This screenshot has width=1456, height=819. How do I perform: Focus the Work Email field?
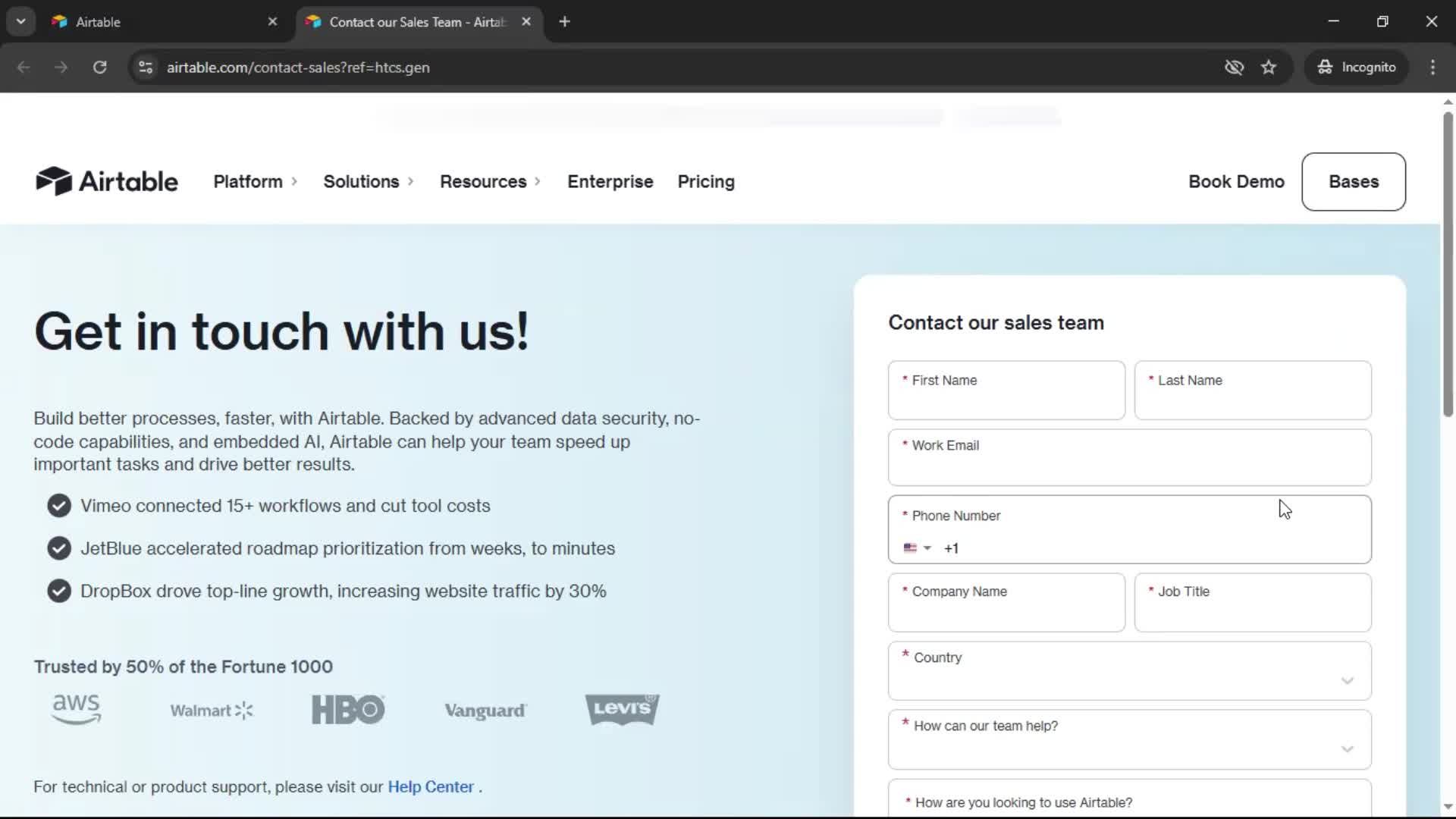pyautogui.click(x=1129, y=458)
